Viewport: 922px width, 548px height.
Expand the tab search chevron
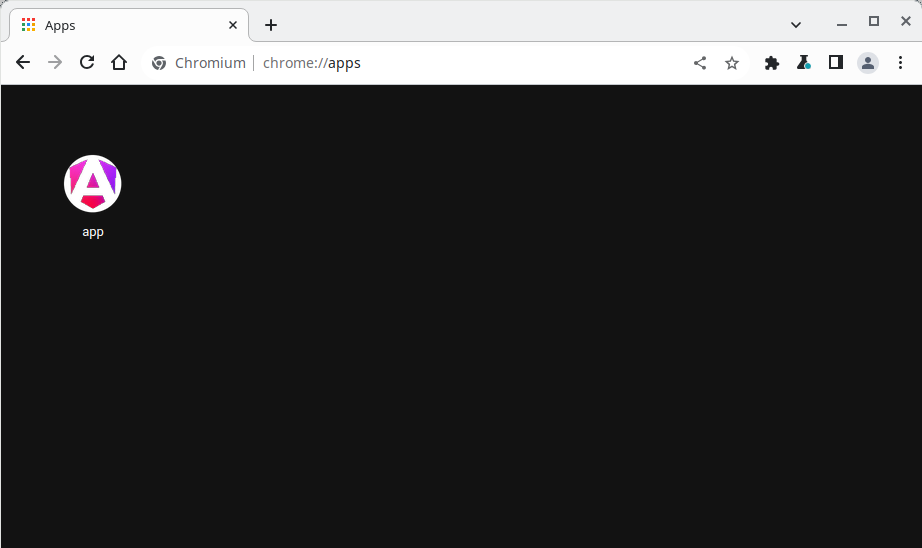[x=796, y=24]
